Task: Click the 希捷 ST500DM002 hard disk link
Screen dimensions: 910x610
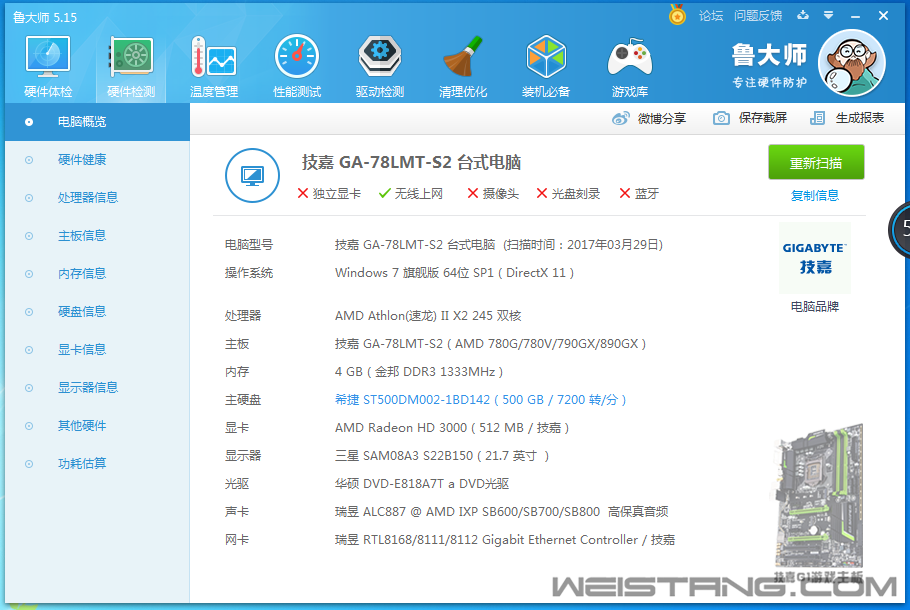Action: click(x=481, y=400)
